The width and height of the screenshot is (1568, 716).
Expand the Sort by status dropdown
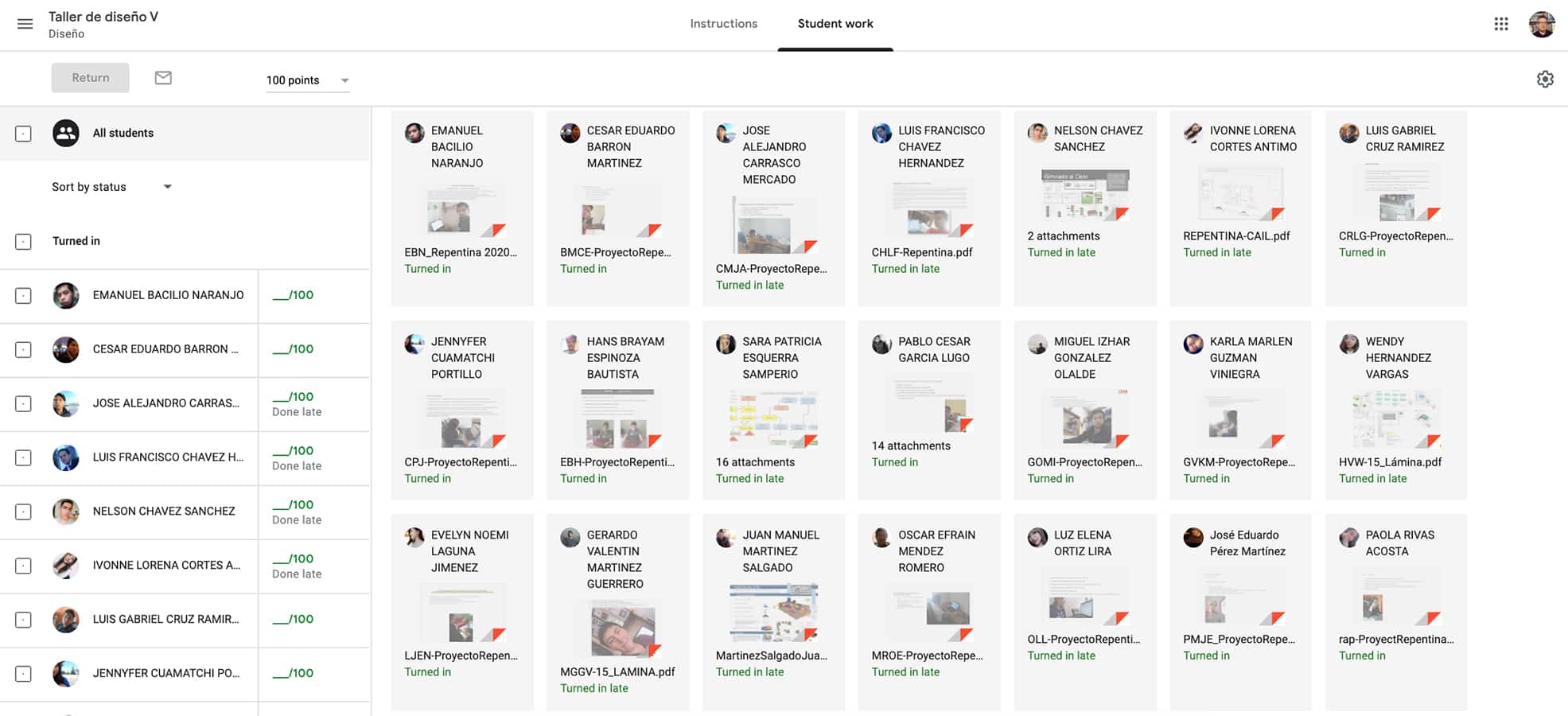(x=112, y=187)
